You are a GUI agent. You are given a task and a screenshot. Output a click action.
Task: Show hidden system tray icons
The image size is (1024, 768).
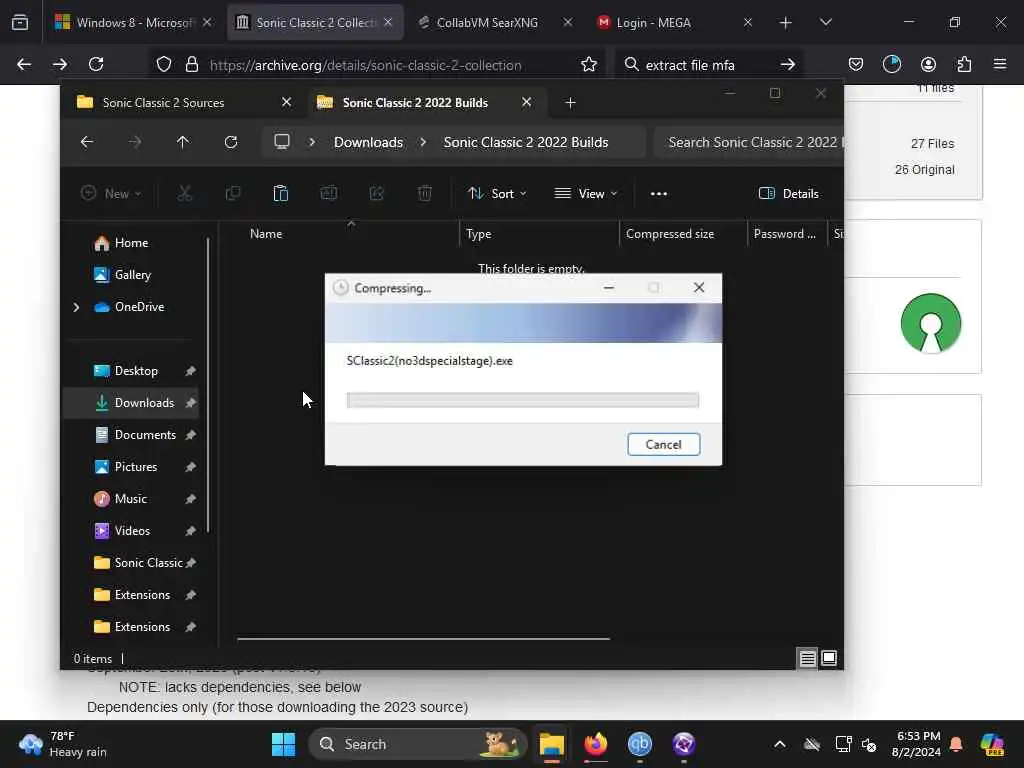click(x=780, y=744)
